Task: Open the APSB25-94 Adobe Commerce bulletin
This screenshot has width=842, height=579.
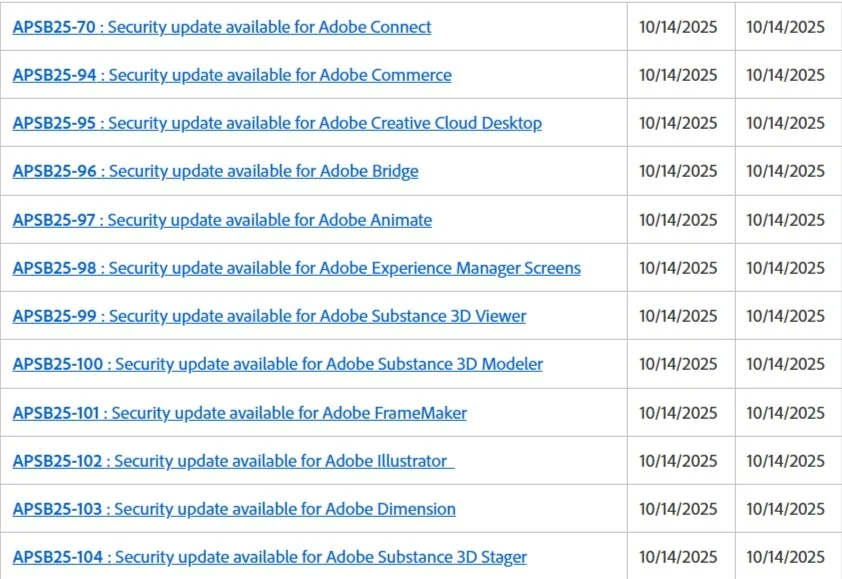Action: [x=230, y=74]
